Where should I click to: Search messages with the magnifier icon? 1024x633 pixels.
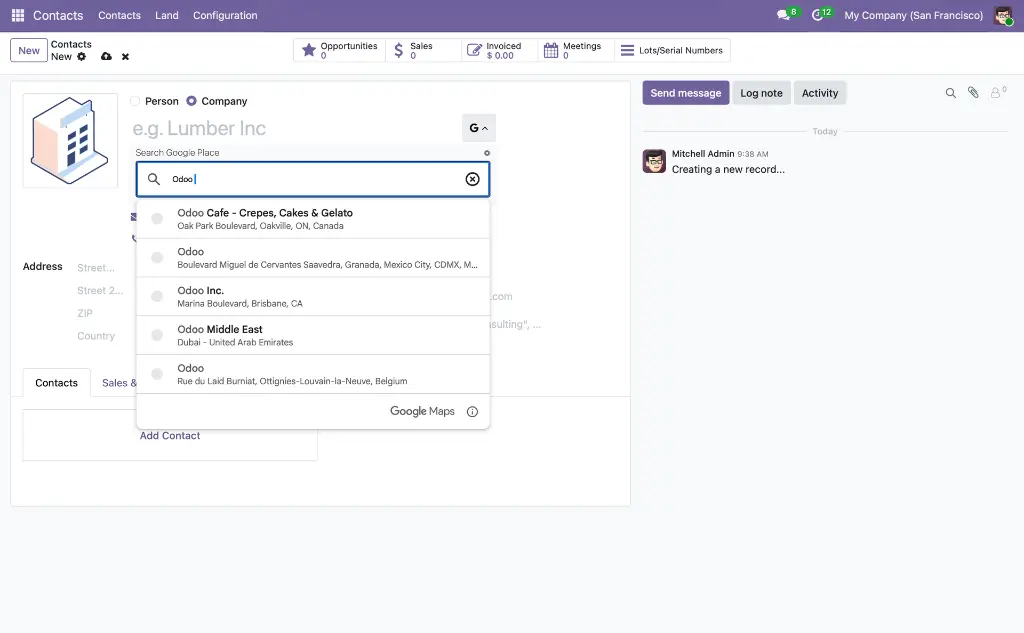[950, 93]
